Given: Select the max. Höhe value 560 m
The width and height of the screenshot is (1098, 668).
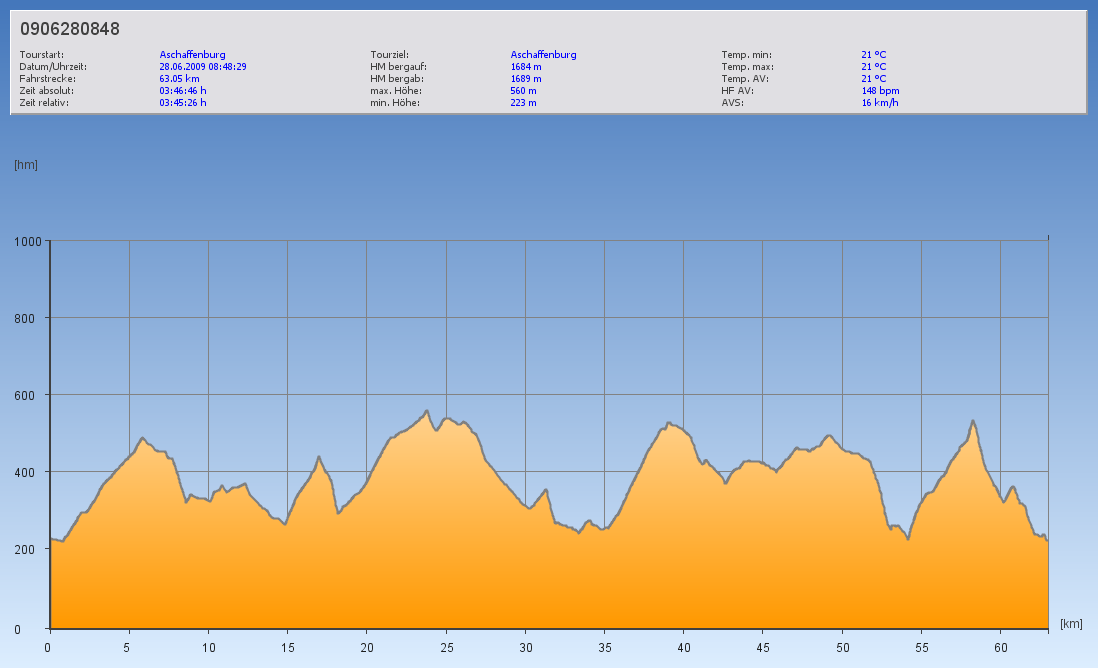Looking at the screenshot, I should point(524,91).
